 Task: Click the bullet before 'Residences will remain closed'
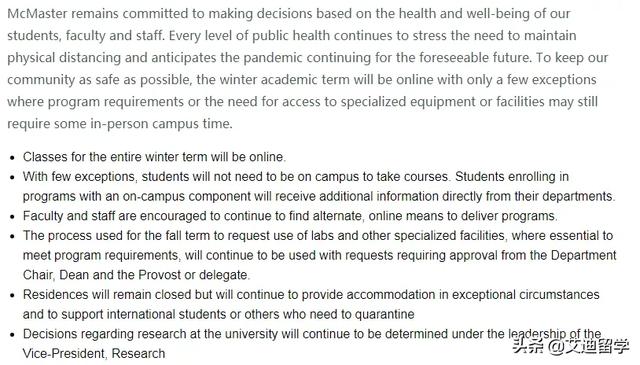click(x=13, y=296)
